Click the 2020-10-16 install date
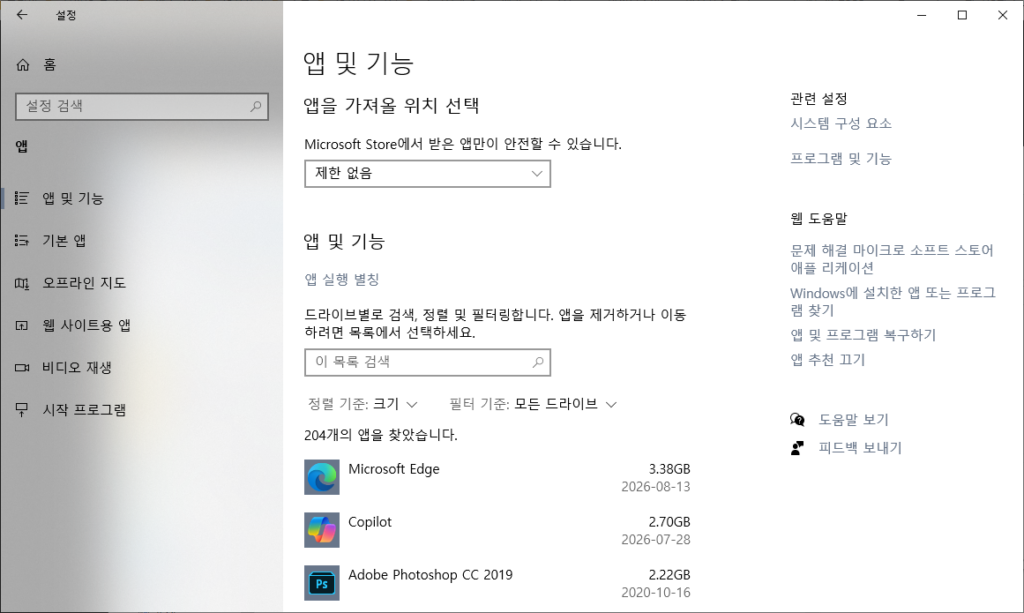This screenshot has width=1024, height=613. point(656,592)
